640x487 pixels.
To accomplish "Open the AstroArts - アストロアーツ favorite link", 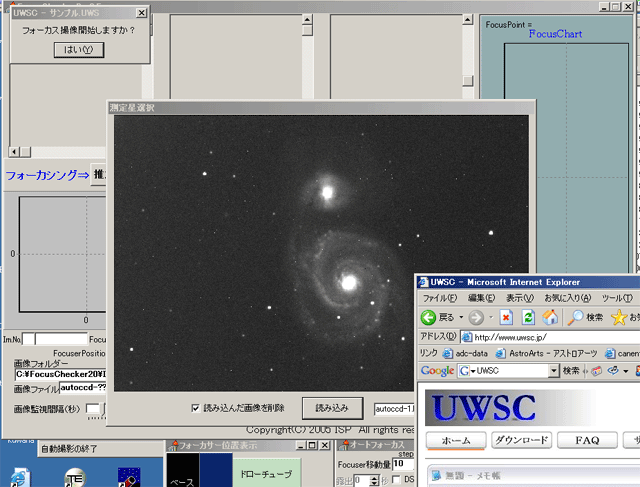I will [547, 353].
